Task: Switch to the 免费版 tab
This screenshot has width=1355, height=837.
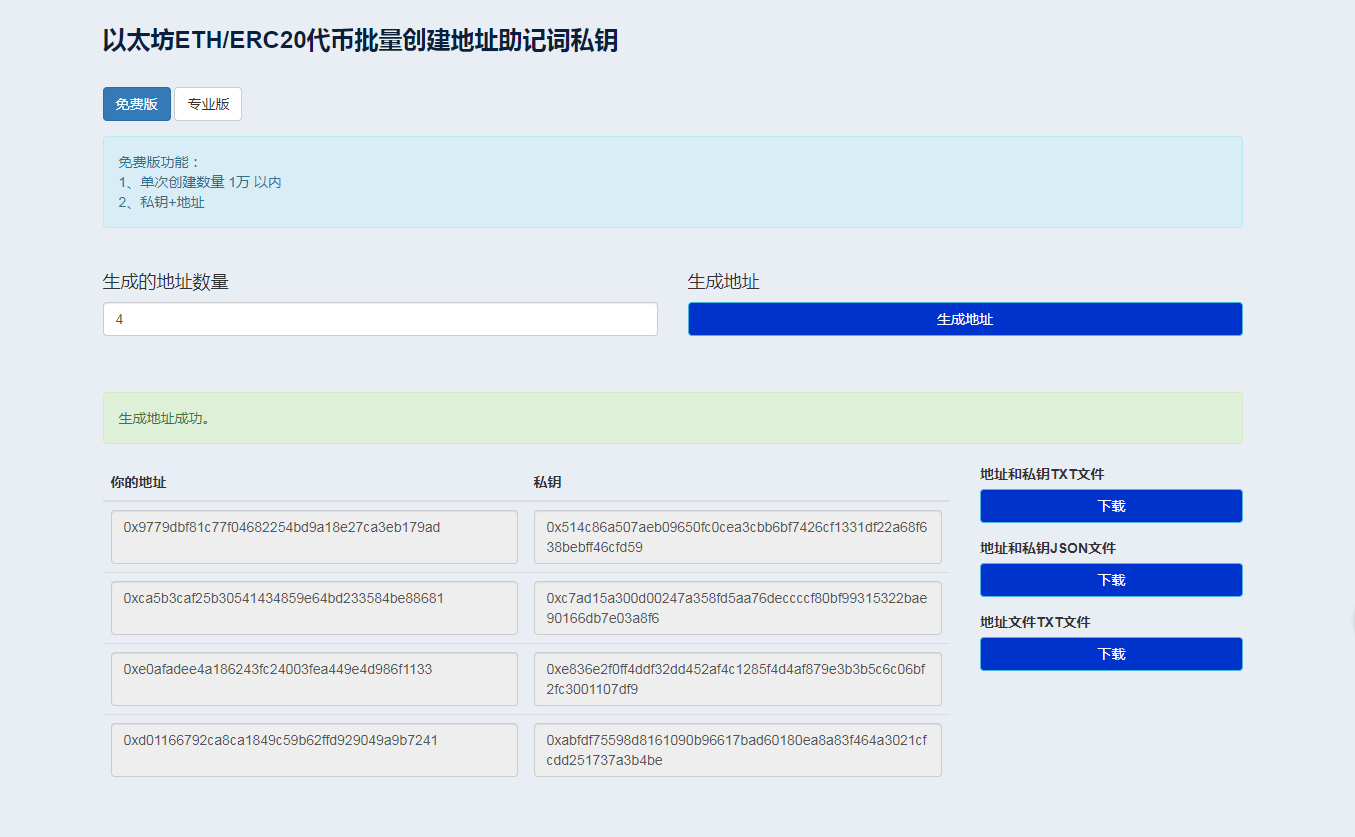Action: click(x=137, y=104)
